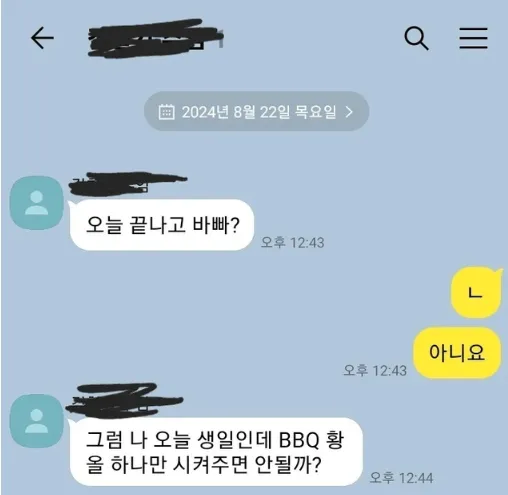
Task: Tap the calendar icon in the date pill
Action: [166, 112]
